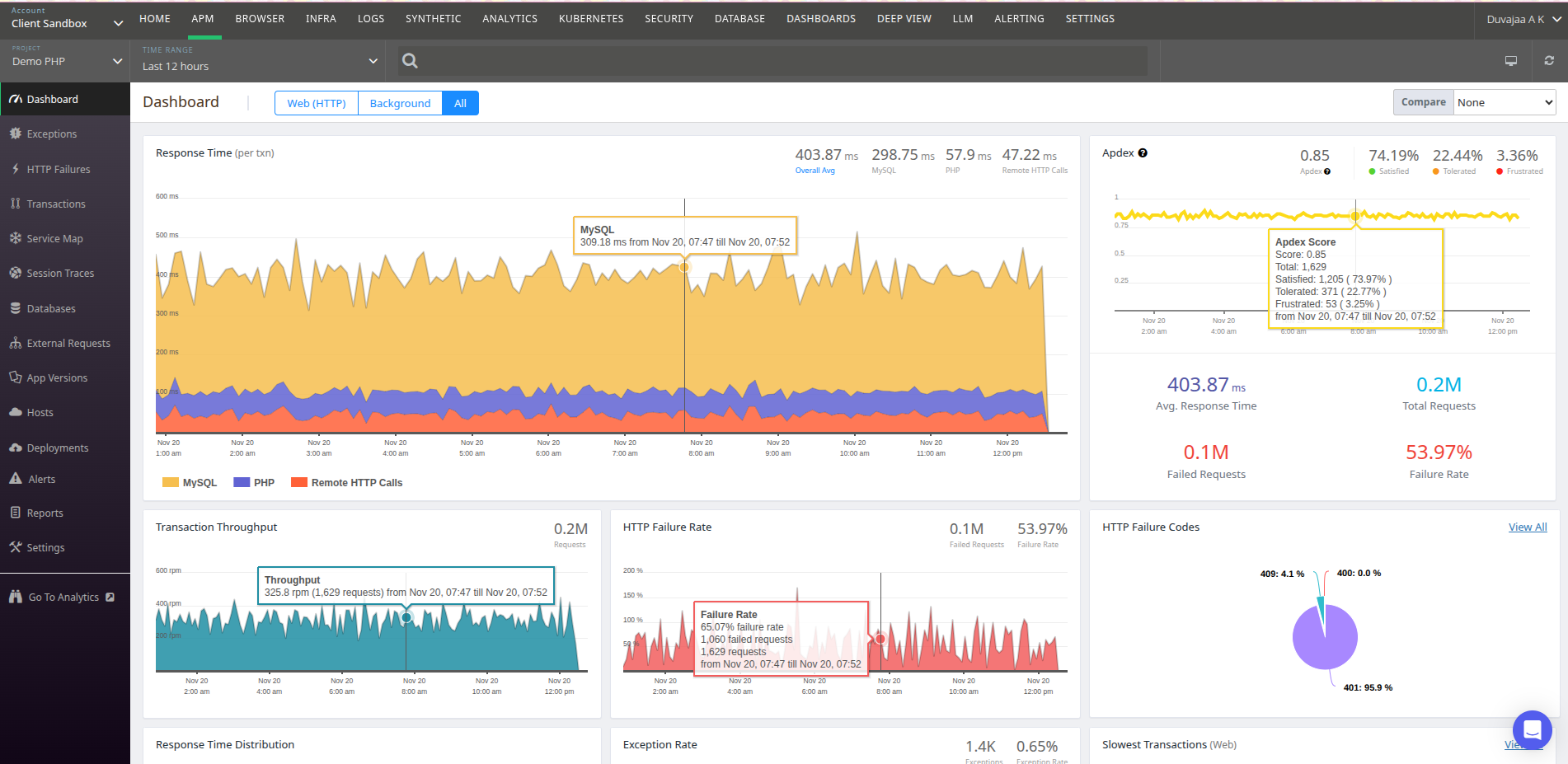Viewport: 1568px width, 764px height.
Task: Switch to Background transactions filter
Action: coord(400,103)
